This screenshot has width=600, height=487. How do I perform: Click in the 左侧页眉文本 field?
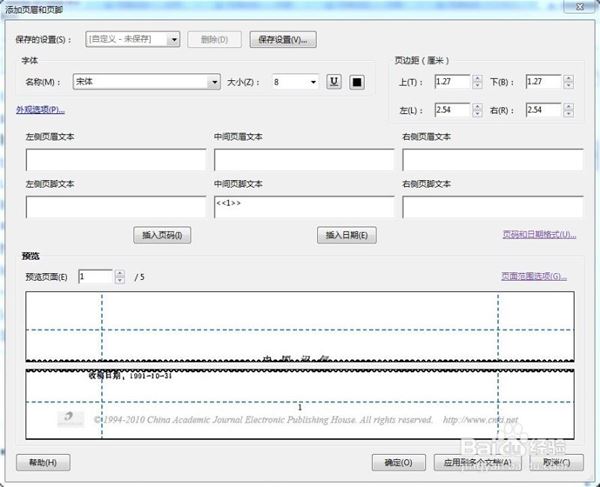(x=116, y=160)
